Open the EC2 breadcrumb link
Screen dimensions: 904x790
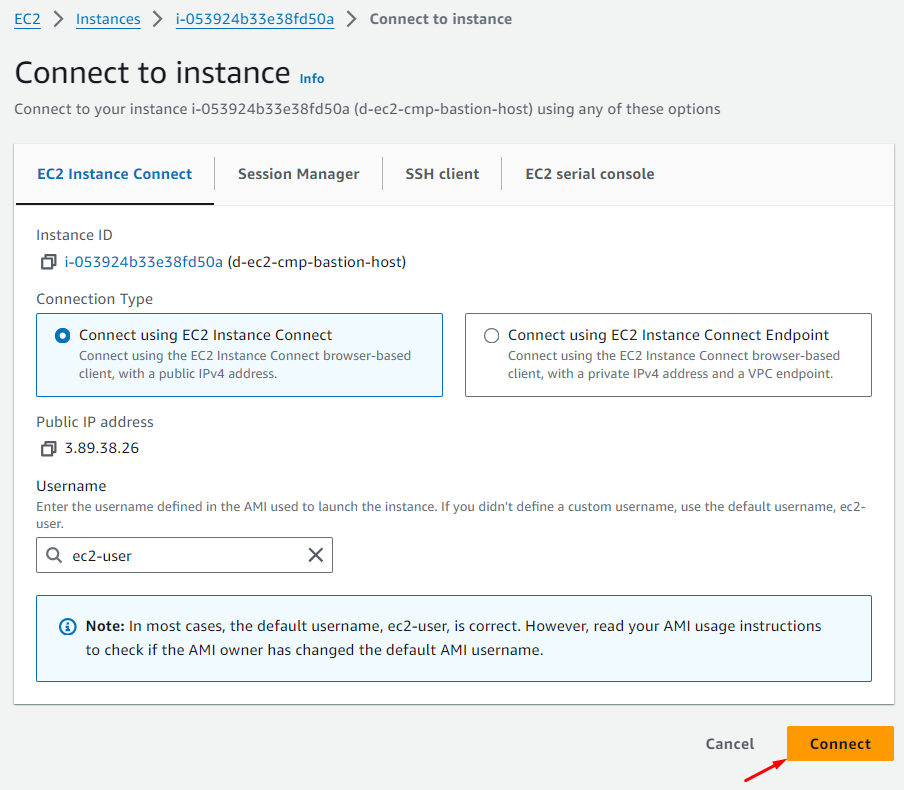[27, 19]
